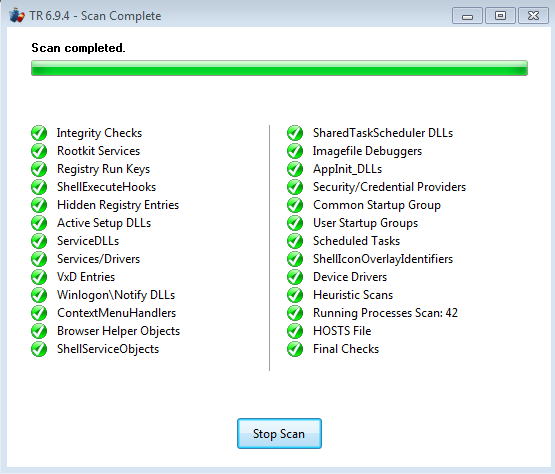The height and width of the screenshot is (474, 555).
Task: Close the TR Scan Complete window
Action: 533,16
